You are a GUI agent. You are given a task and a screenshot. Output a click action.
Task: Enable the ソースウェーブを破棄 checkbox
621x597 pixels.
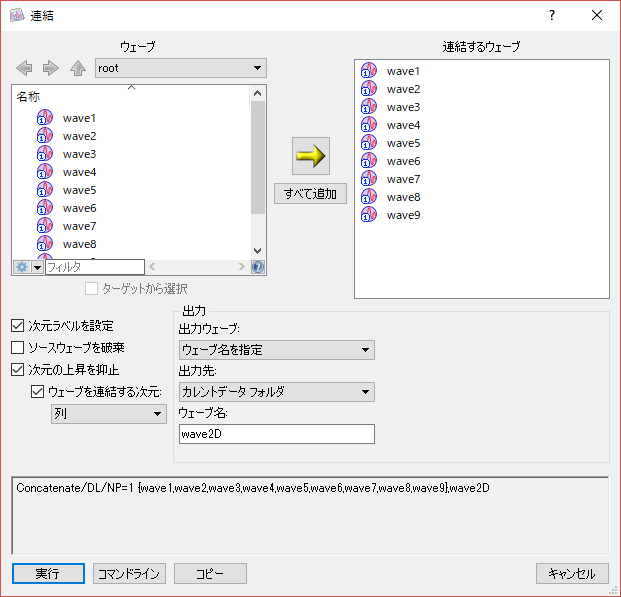(x=17, y=348)
